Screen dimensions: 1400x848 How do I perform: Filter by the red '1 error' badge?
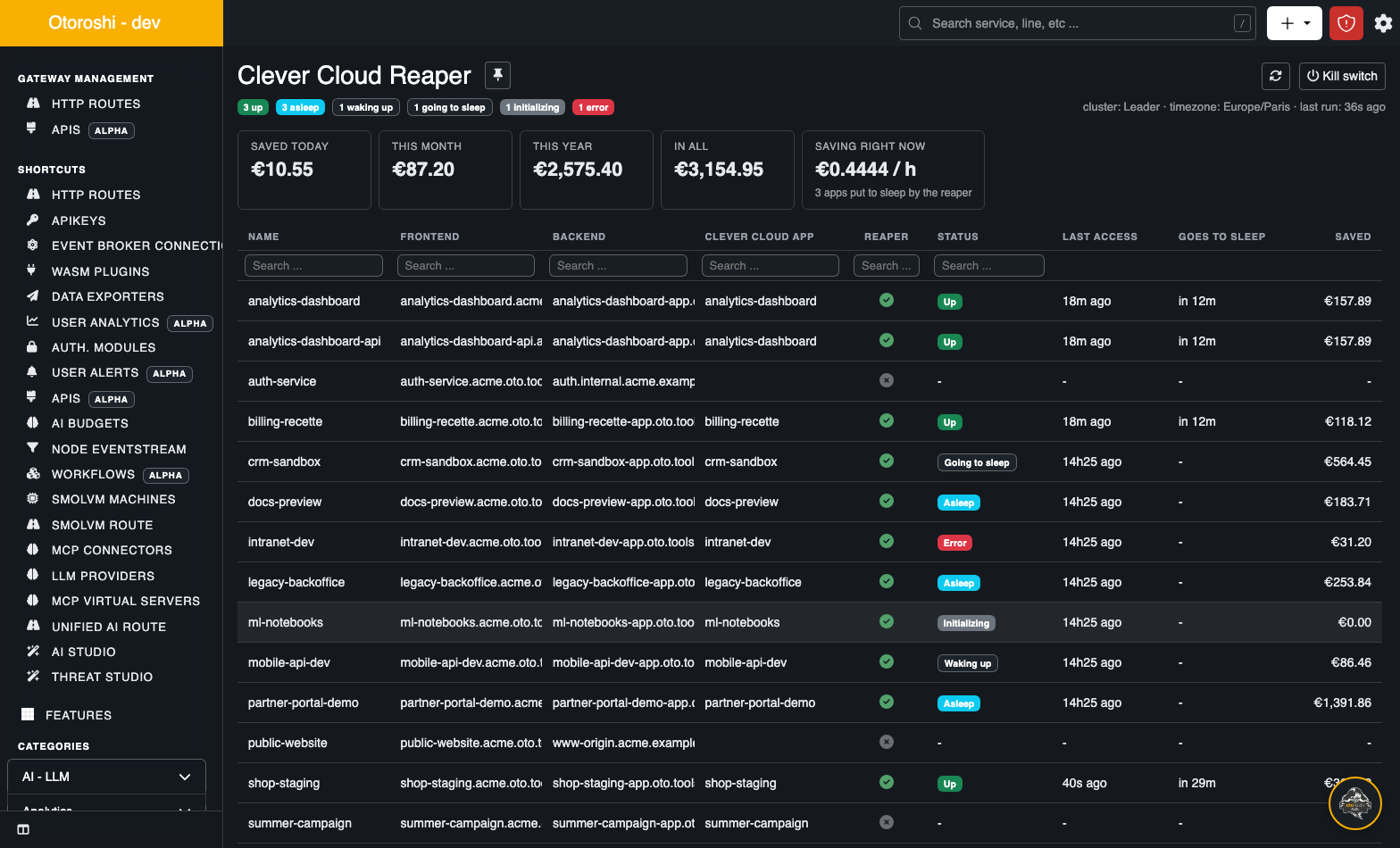593,107
